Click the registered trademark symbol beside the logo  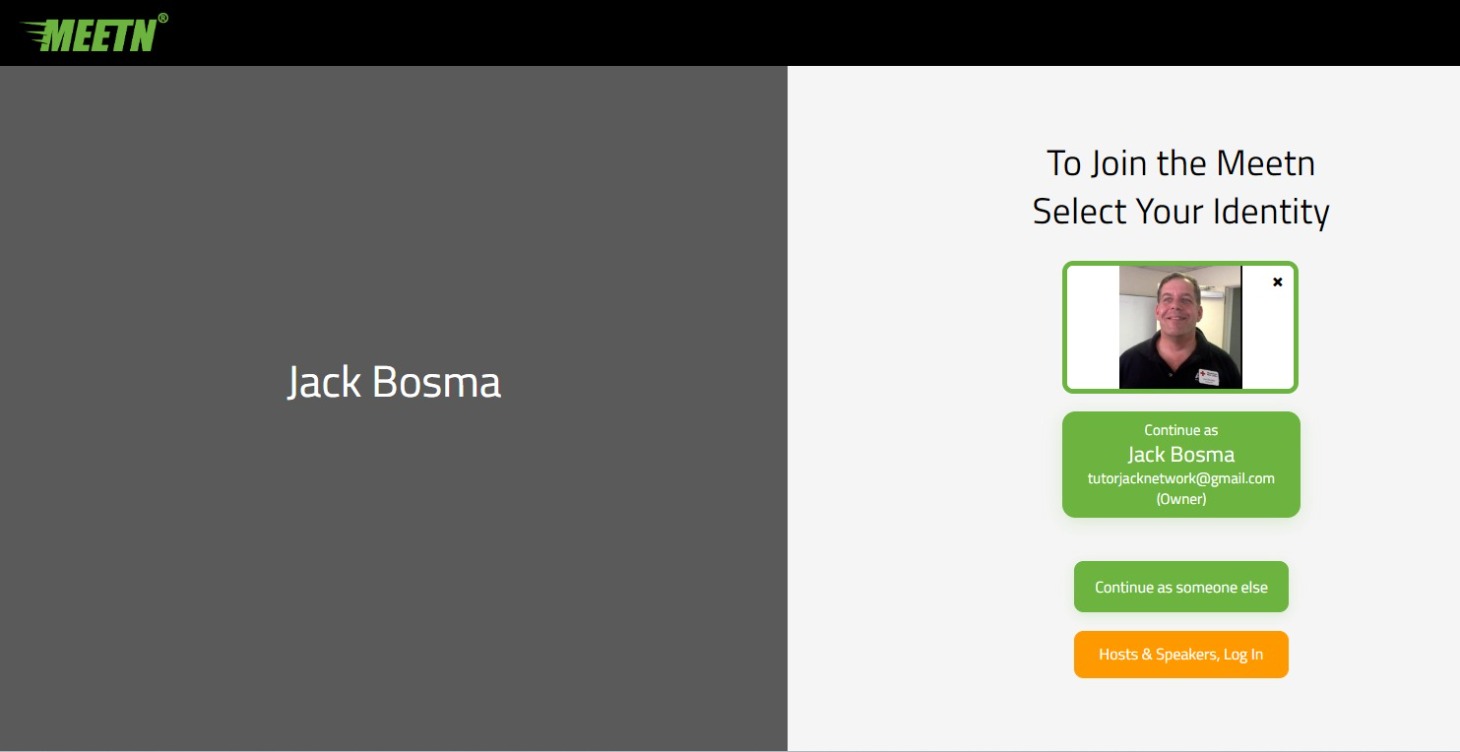[163, 18]
